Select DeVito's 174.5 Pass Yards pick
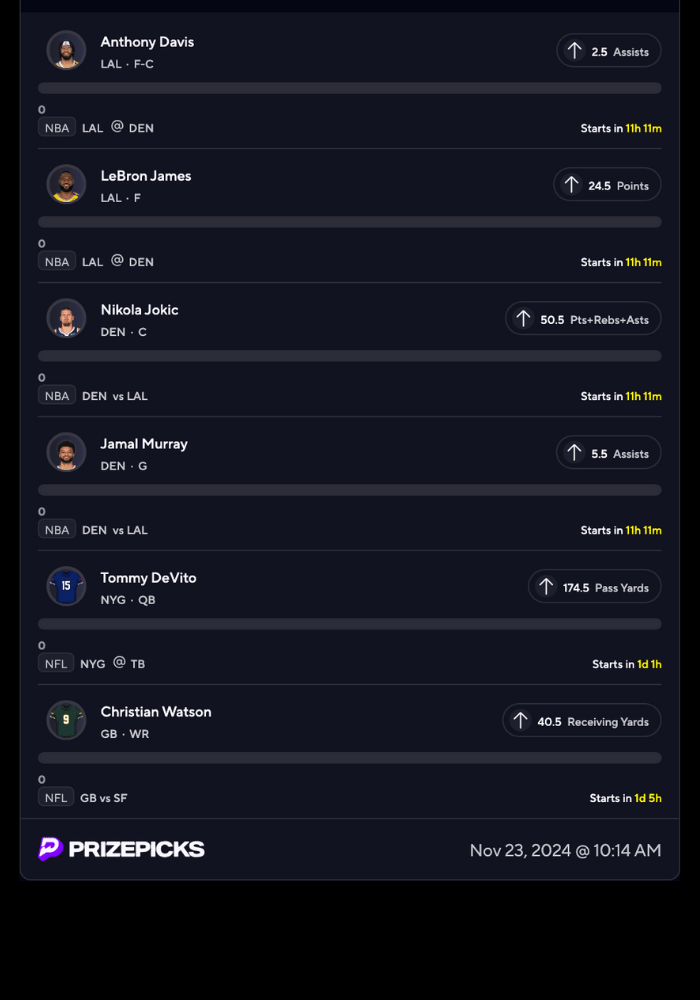Image resolution: width=700 pixels, height=1000 pixels. (594, 587)
